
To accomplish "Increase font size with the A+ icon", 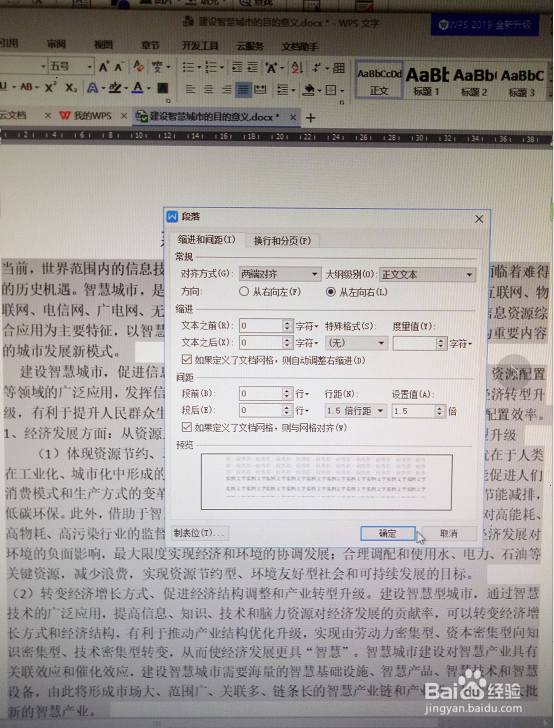I will pyautogui.click(x=104, y=67).
